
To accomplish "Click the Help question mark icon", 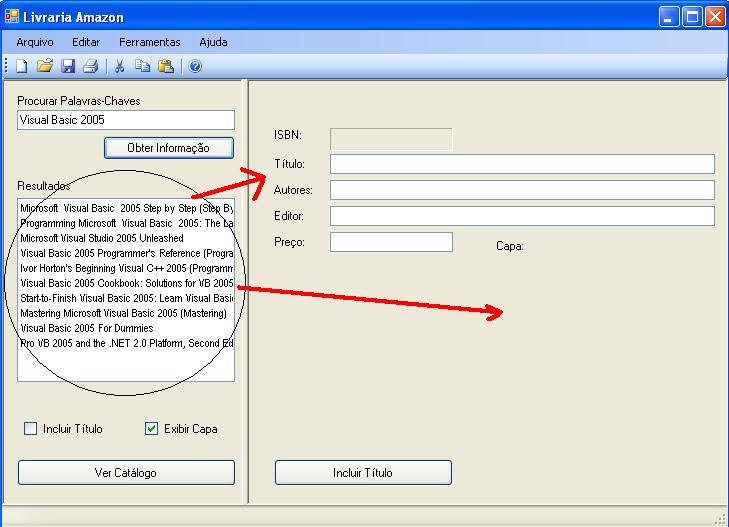I will pos(195,66).
